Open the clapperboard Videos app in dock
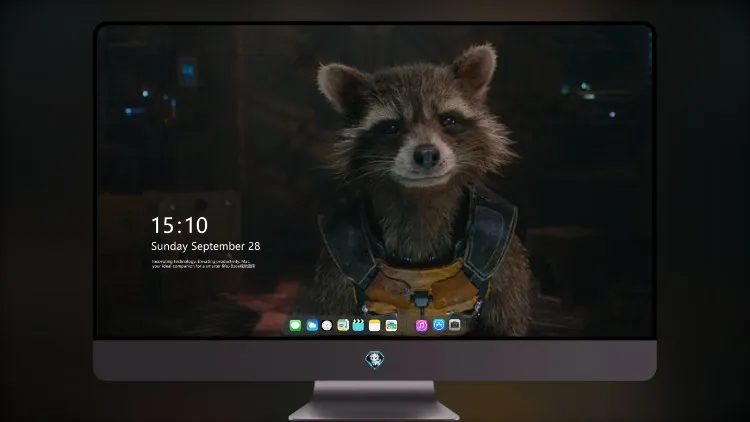 point(358,326)
